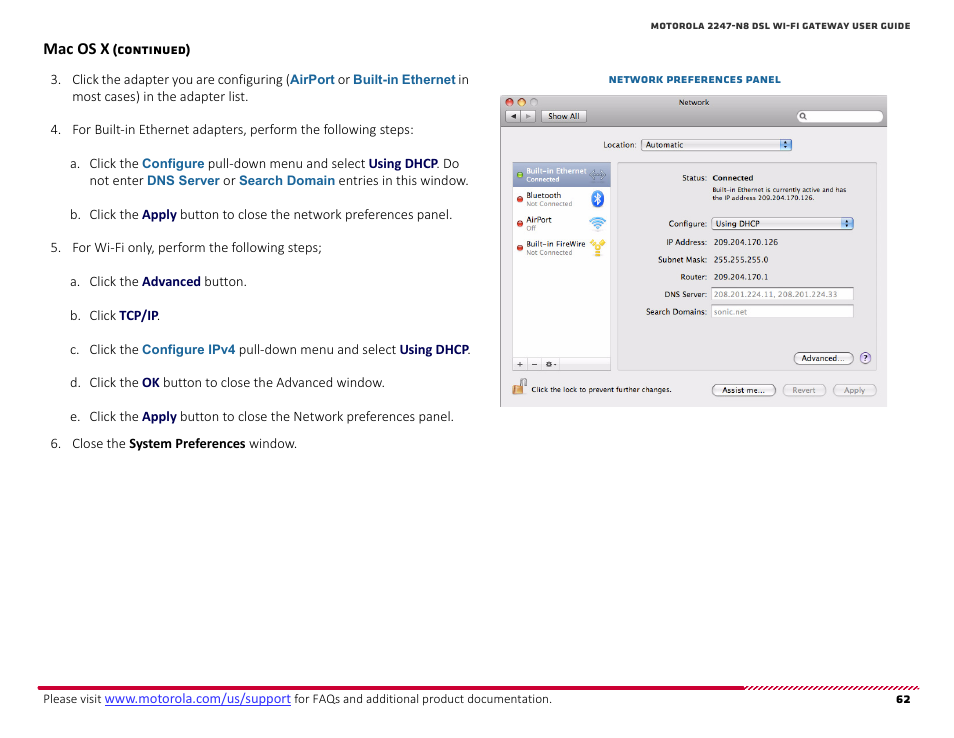Viewport: 954px width, 738px height.
Task: Click the magnifying glass search icon
Action: (x=803, y=116)
